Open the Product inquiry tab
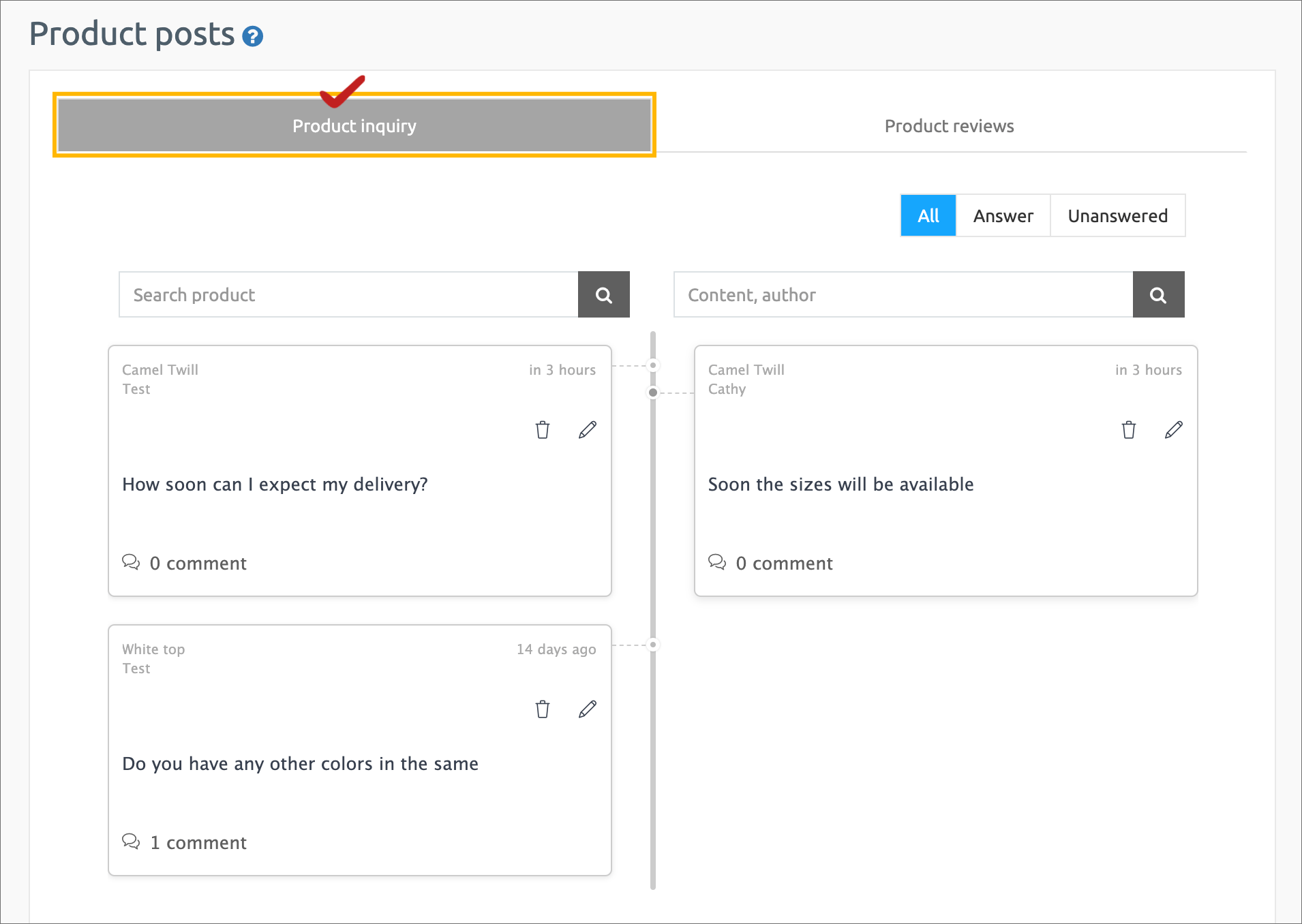The width and height of the screenshot is (1302, 924). 354,126
